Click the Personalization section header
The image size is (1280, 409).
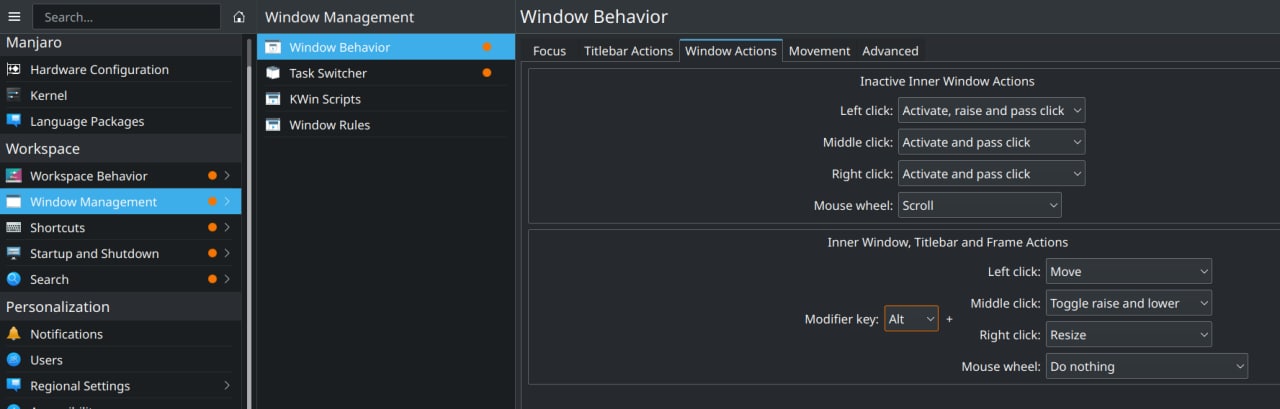tap(121, 307)
